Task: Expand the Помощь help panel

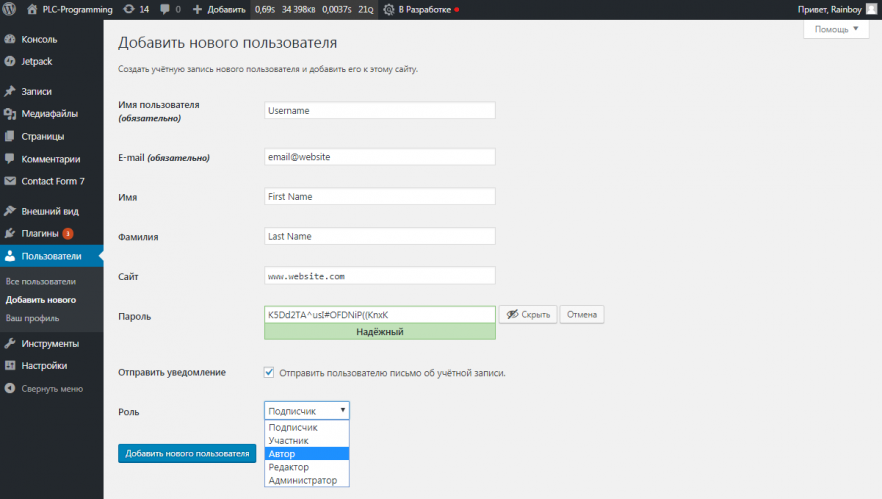Action: coord(835,30)
